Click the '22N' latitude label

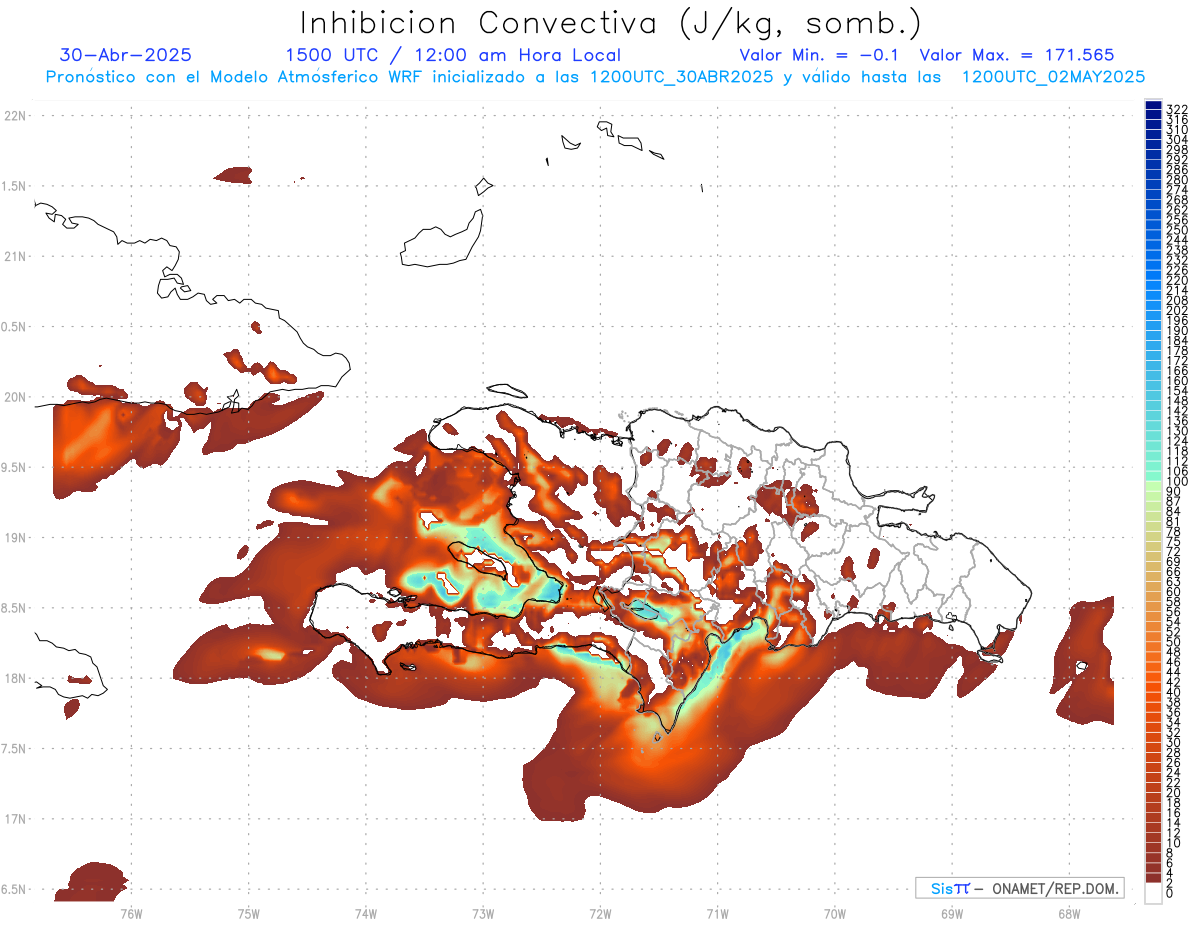tap(16, 116)
